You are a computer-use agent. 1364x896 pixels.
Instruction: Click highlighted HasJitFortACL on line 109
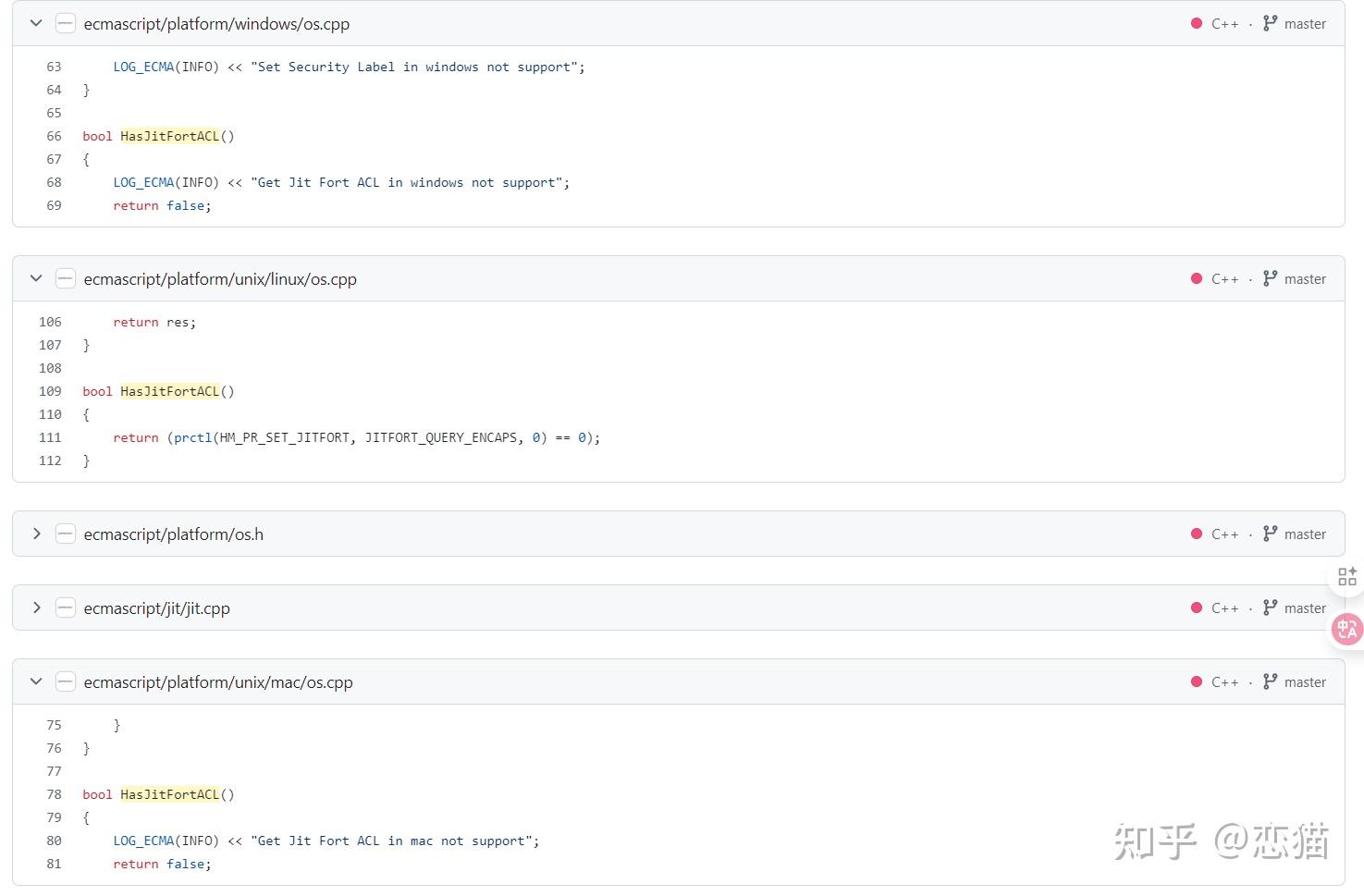point(170,391)
